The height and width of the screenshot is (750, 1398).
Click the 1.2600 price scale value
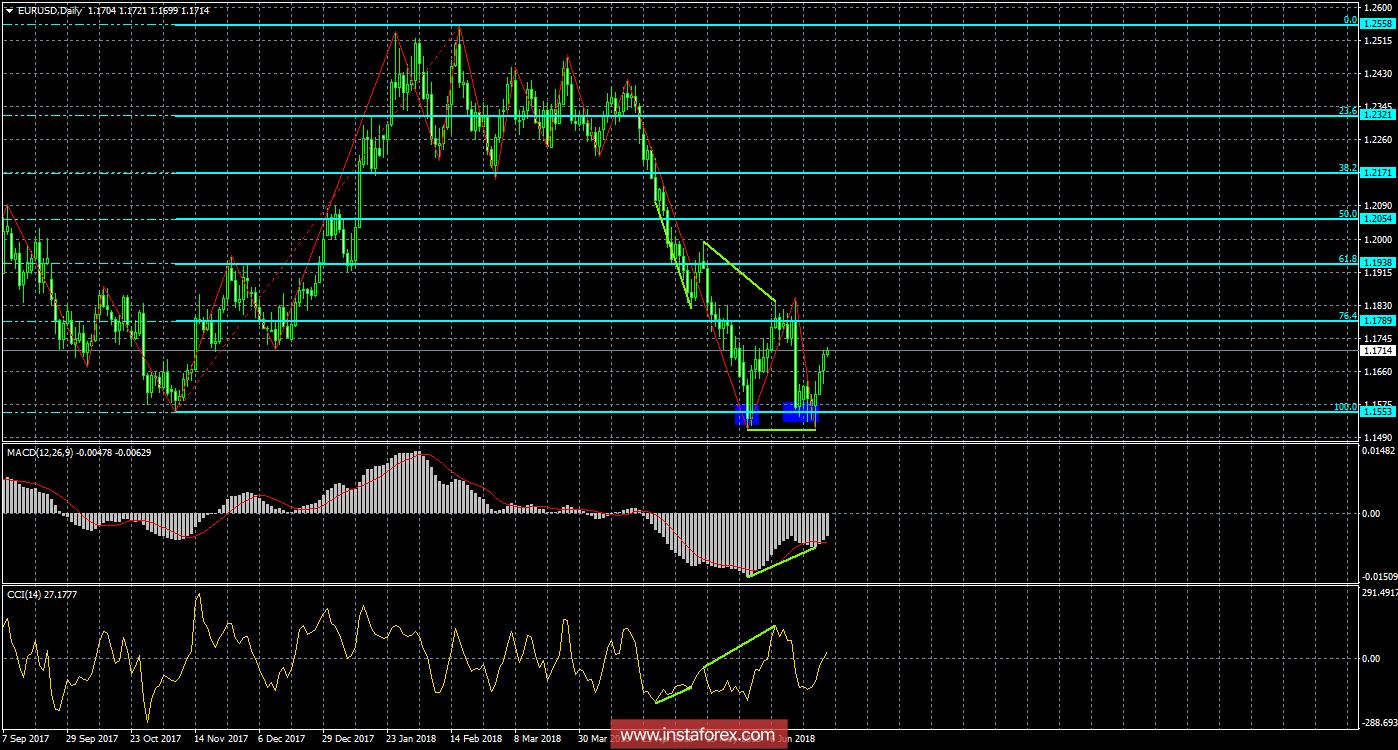click(x=1378, y=8)
